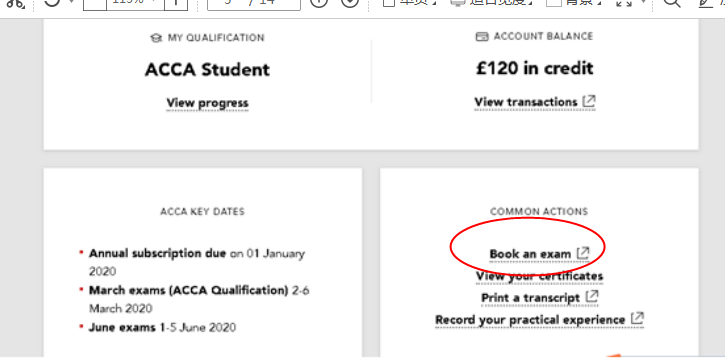Click the scissors icon in the toolbar

15,3
